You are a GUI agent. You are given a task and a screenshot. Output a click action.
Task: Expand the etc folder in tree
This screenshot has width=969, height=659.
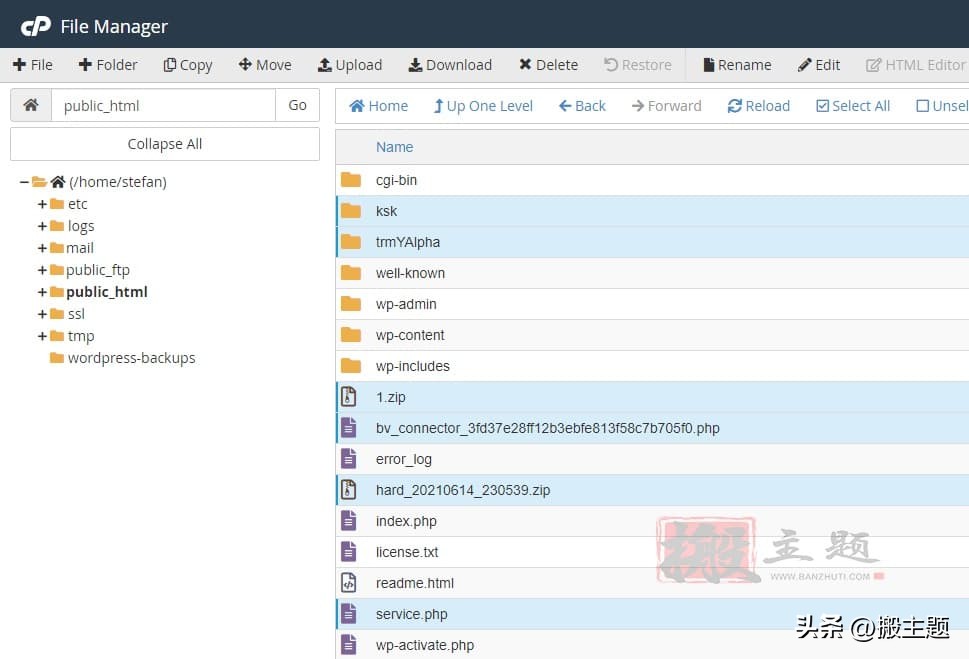coord(42,204)
